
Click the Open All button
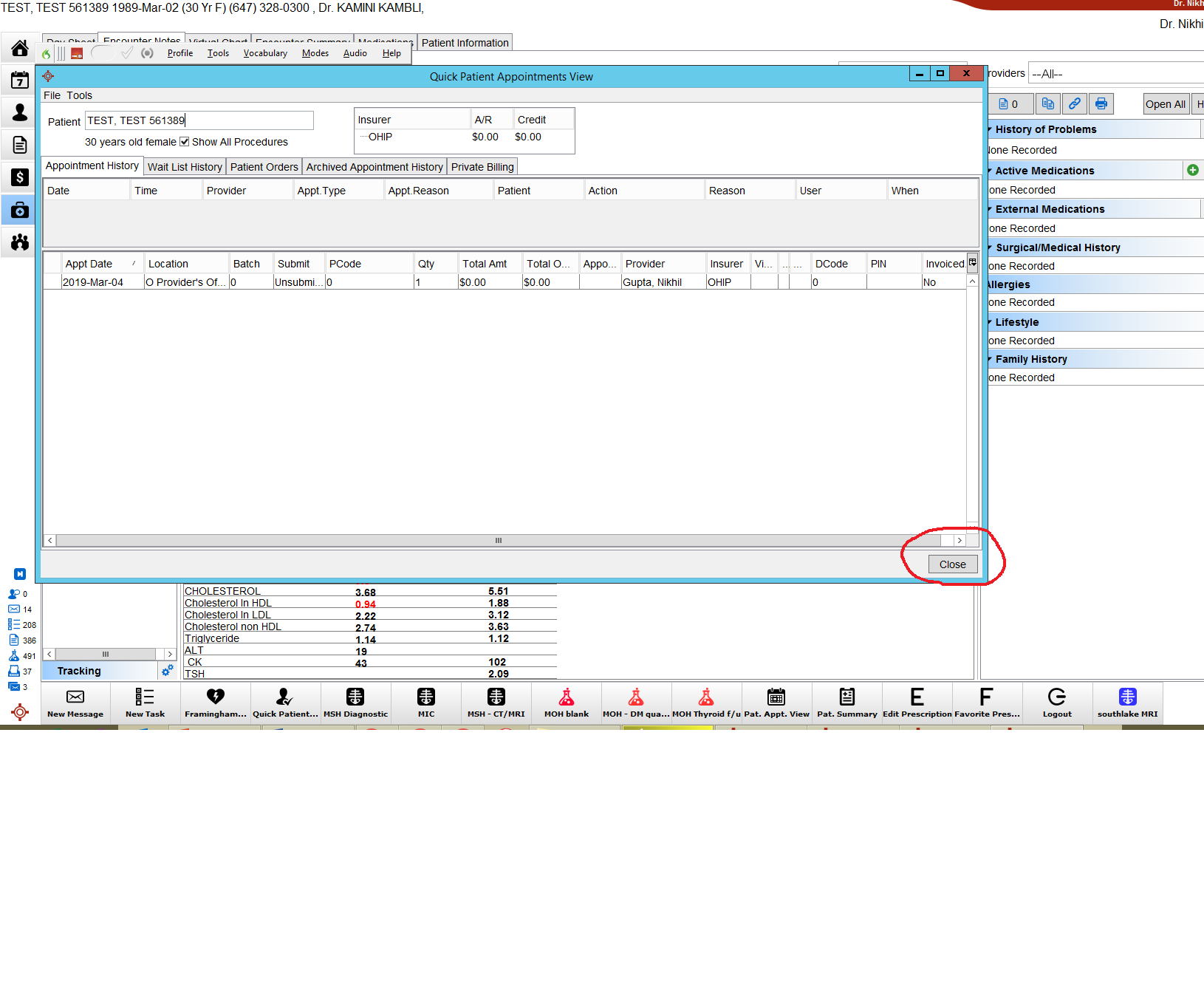[x=1165, y=104]
